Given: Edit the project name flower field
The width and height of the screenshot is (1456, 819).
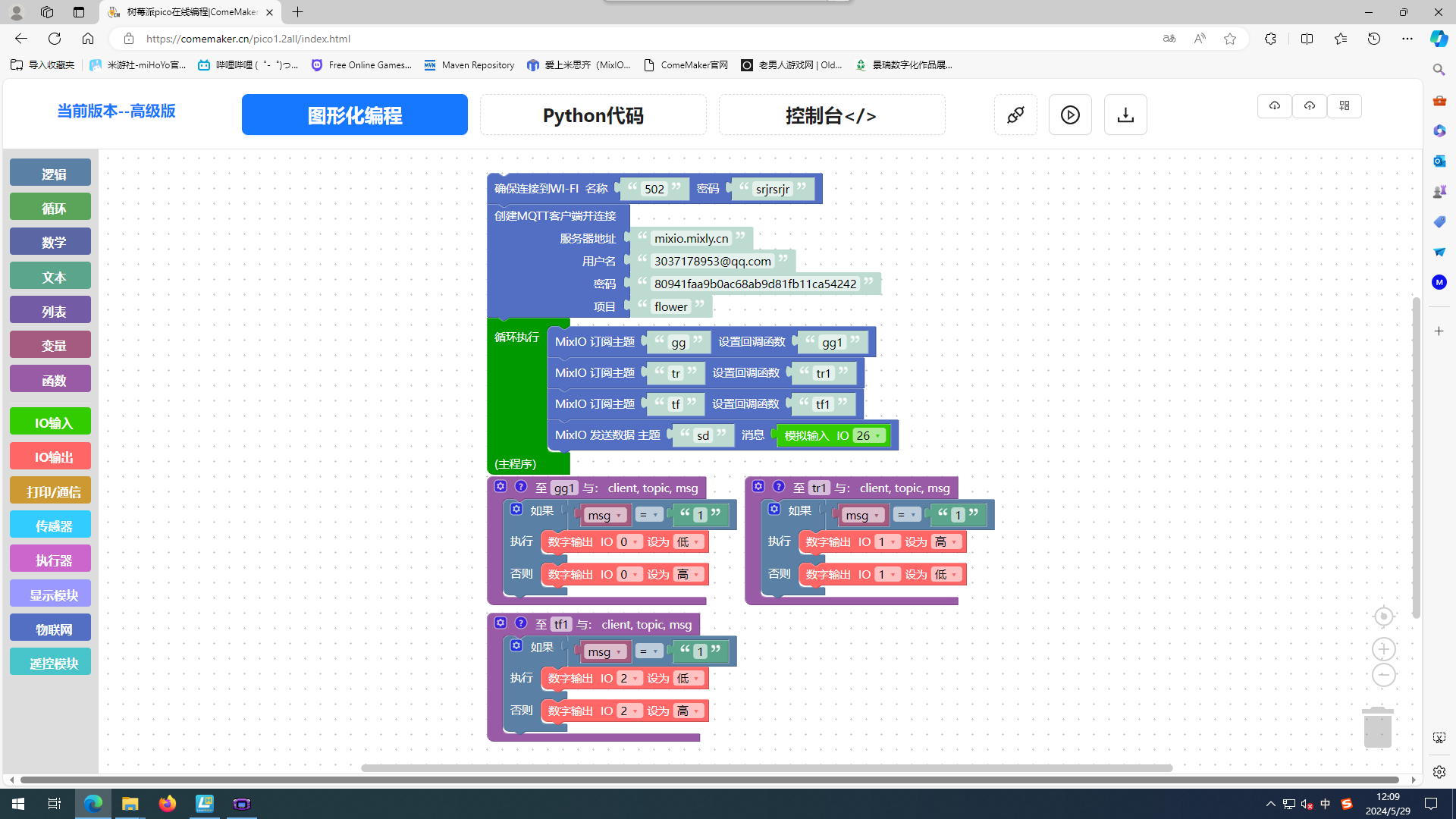Looking at the screenshot, I should (671, 306).
